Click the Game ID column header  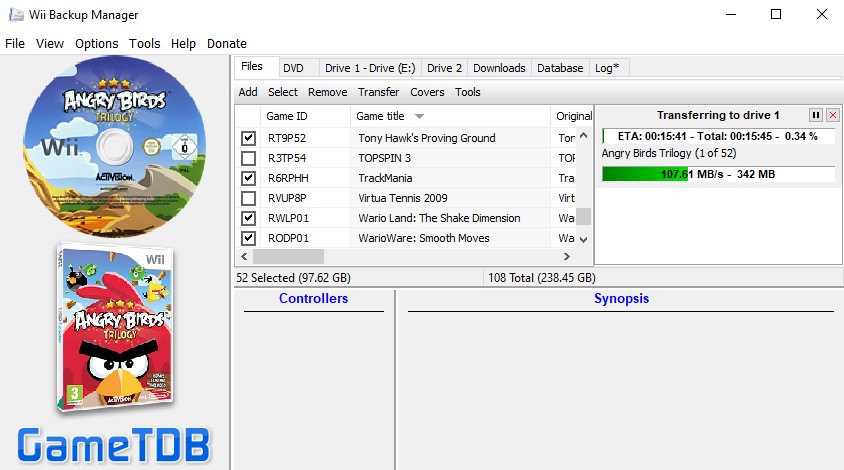[x=305, y=116]
